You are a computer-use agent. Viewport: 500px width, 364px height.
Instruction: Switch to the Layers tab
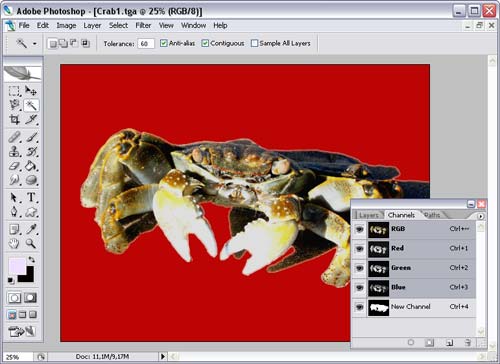[369, 215]
